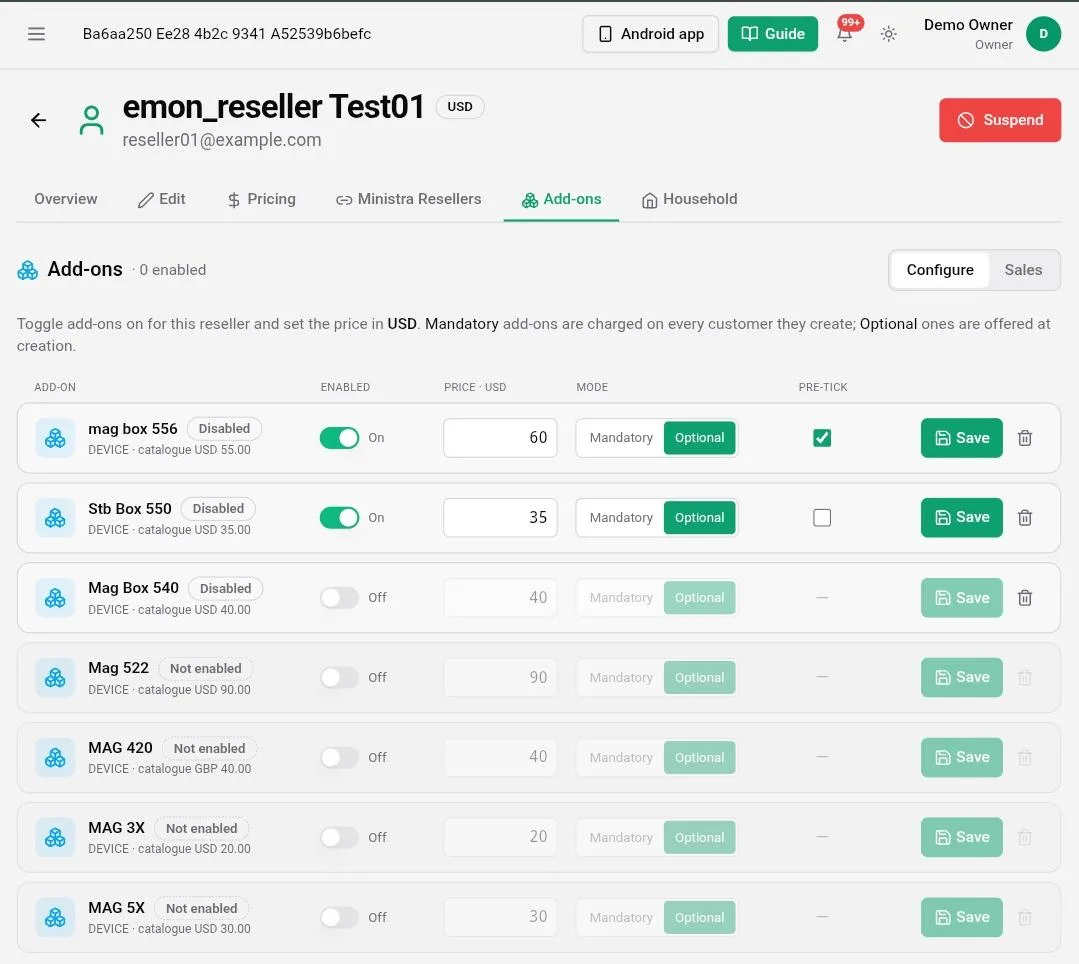This screenshot has width=1079, height=964.
Task: Save the MAG 5X add-on
Action: point(961,917)
